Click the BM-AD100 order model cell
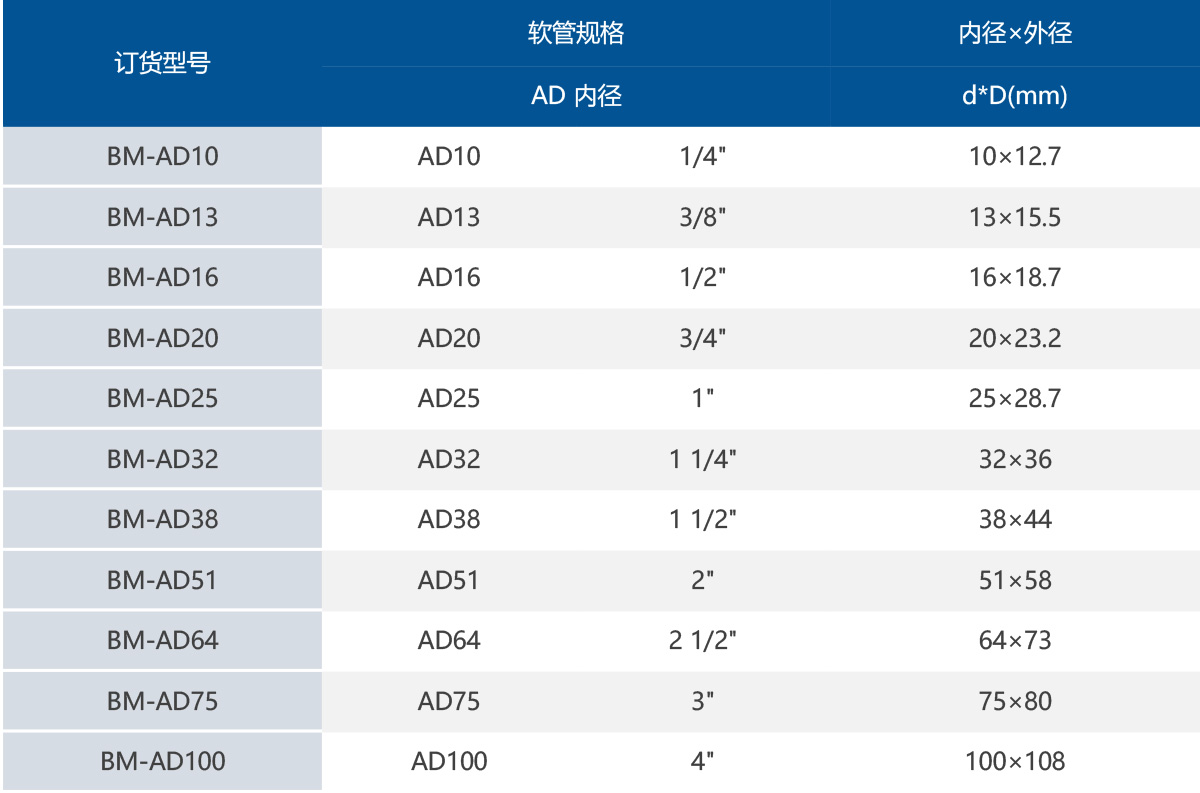The height and width of the screenshot is (793, 1200). (x=162, y=761)
